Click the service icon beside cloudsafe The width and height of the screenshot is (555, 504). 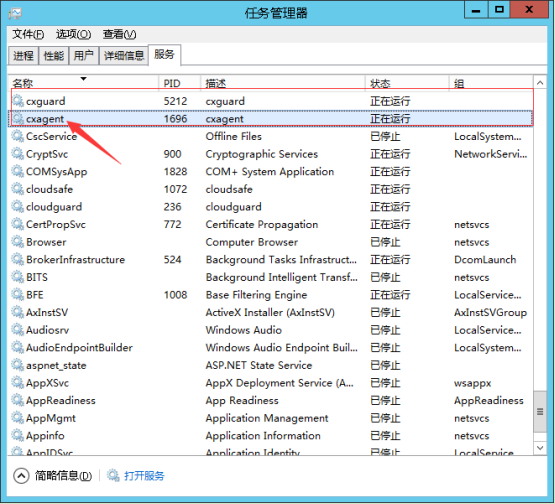coord(17,189)
